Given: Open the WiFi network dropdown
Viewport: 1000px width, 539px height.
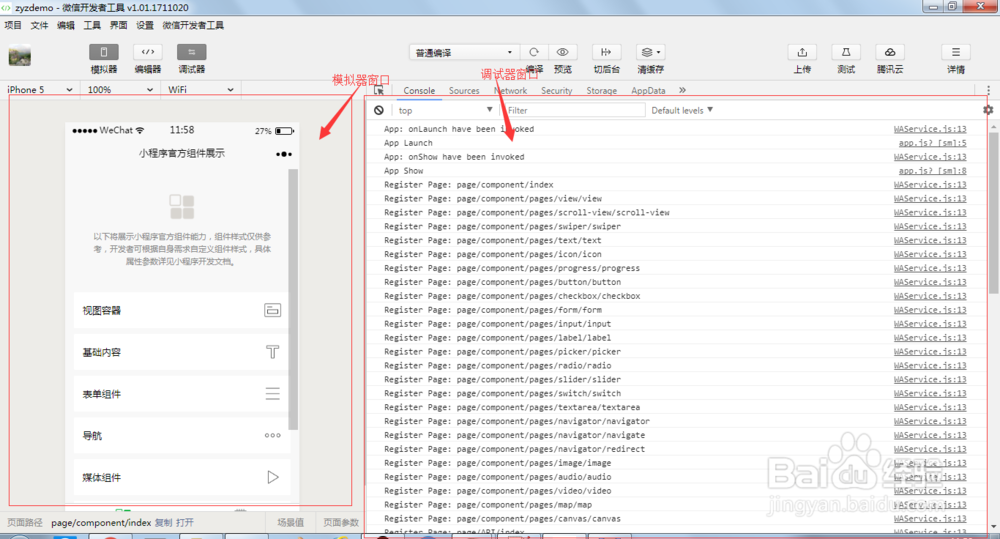Looking at the screenshot, I should 200,90.
